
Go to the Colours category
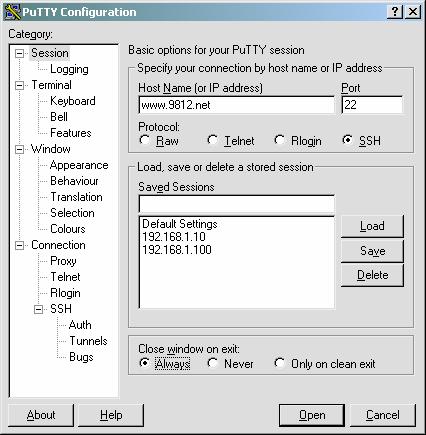coord(68,229)
